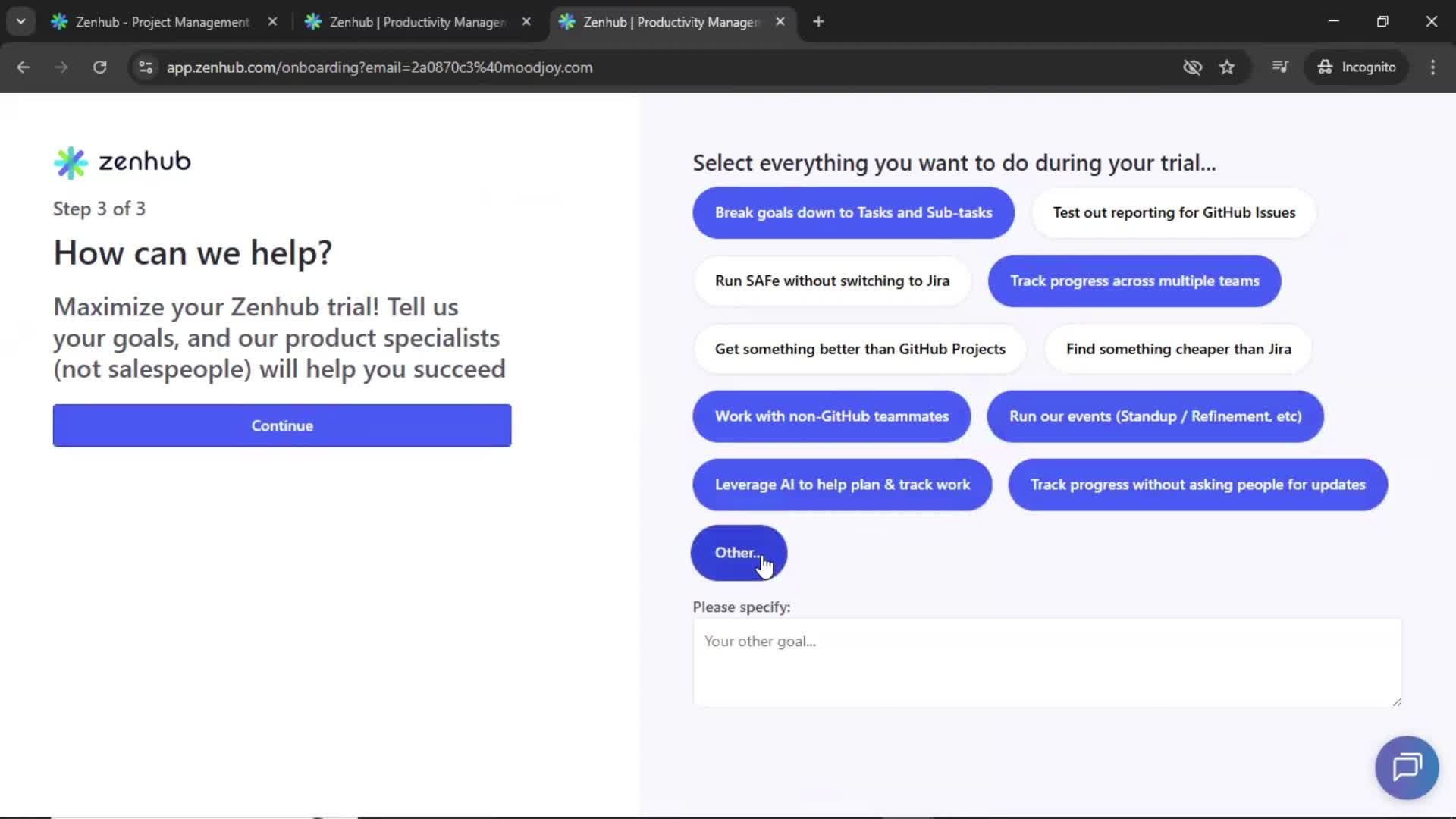1456x819 pixels.
Task: Bookmark this page using the star icon
Action: point(1227,67)
